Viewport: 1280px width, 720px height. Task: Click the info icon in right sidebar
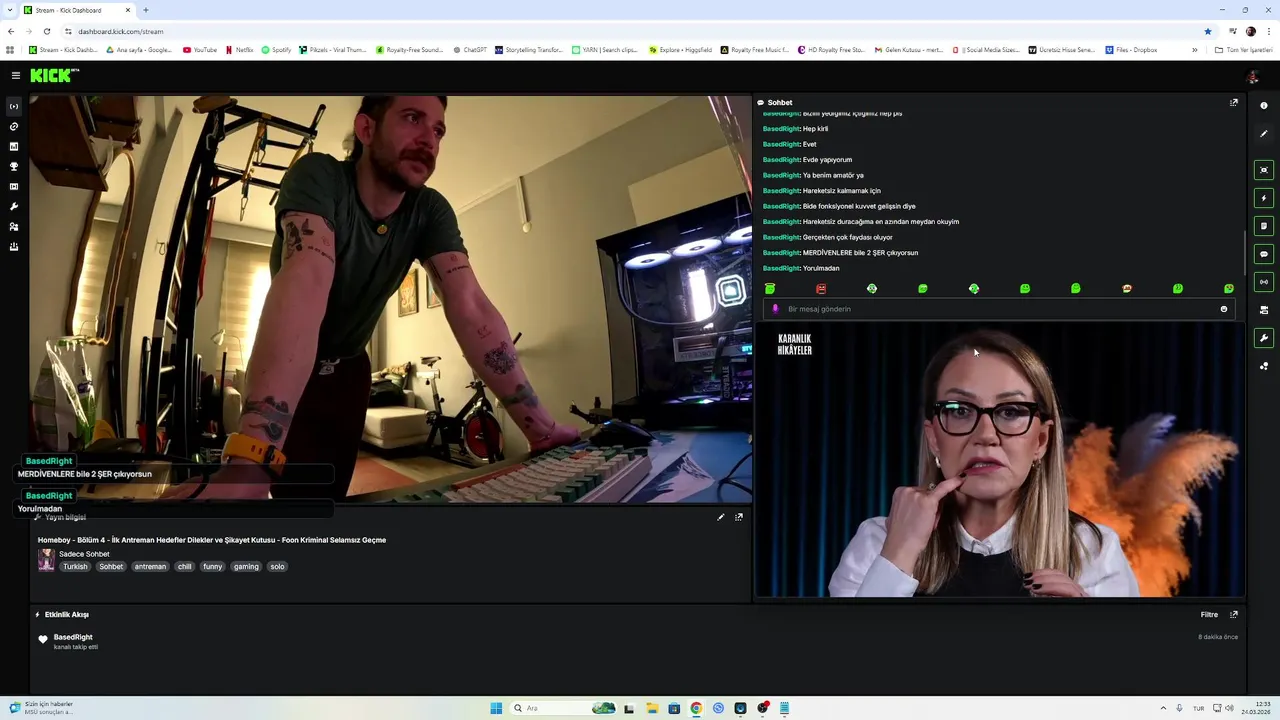1264,106
